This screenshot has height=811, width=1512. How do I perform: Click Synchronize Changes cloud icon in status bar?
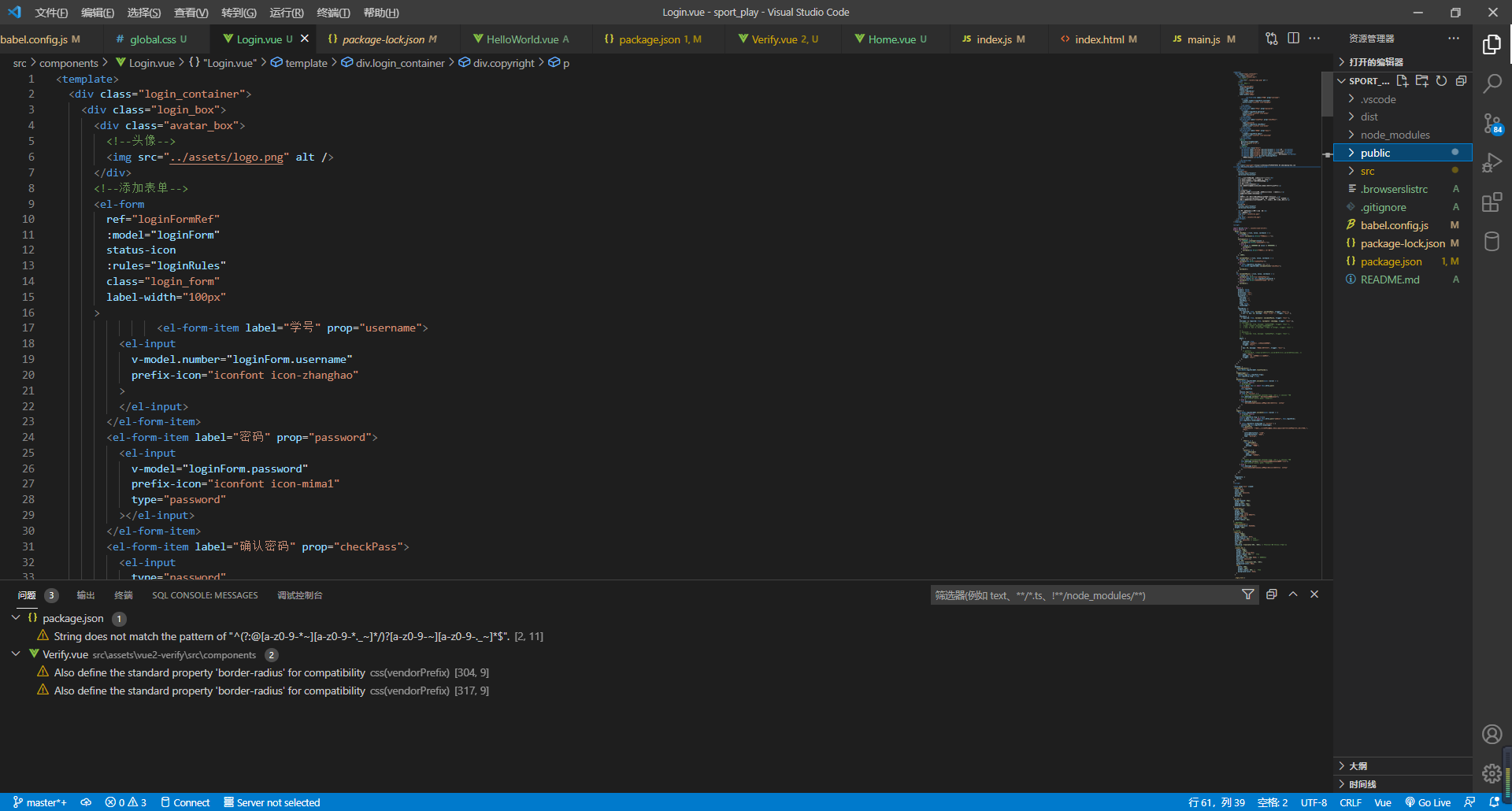tap(87, 802)
